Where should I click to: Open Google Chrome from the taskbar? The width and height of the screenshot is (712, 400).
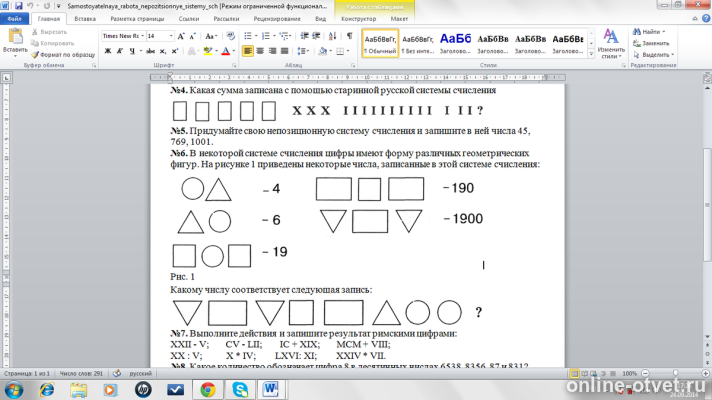(208, 390)
